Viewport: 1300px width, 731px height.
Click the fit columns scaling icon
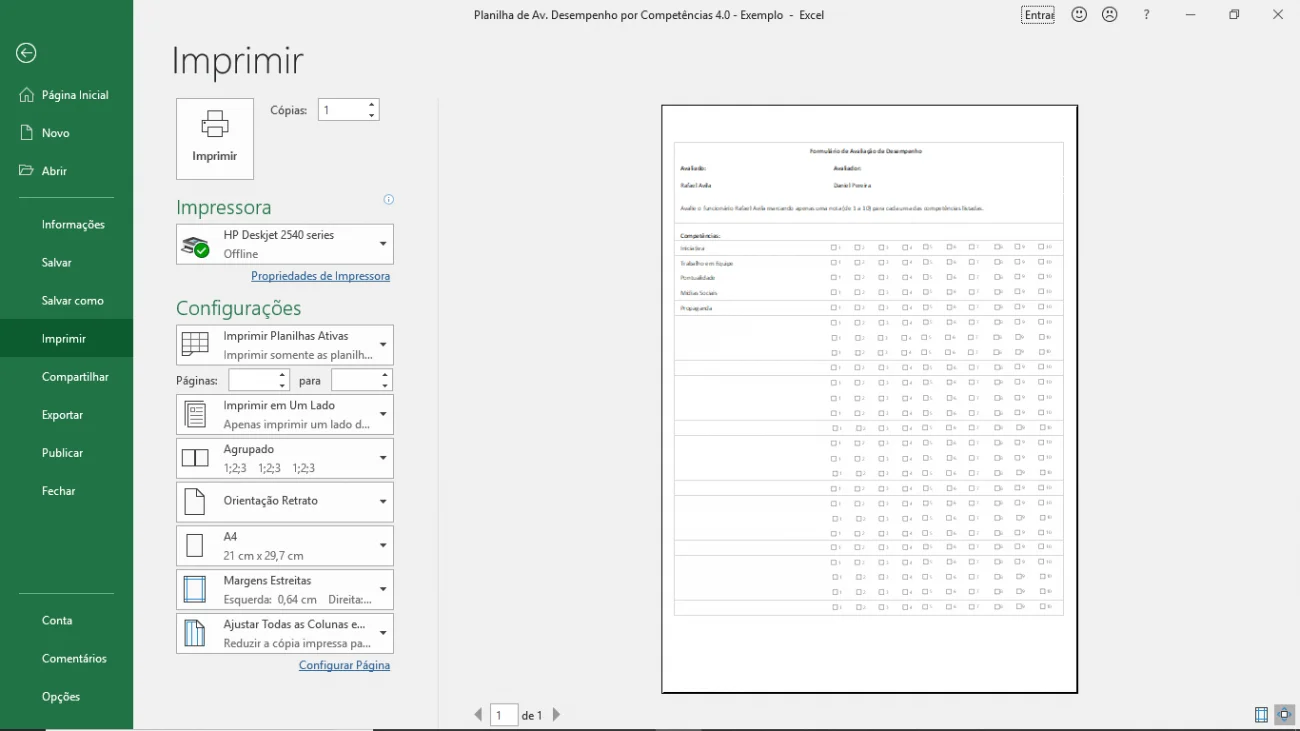click(195, 634)
